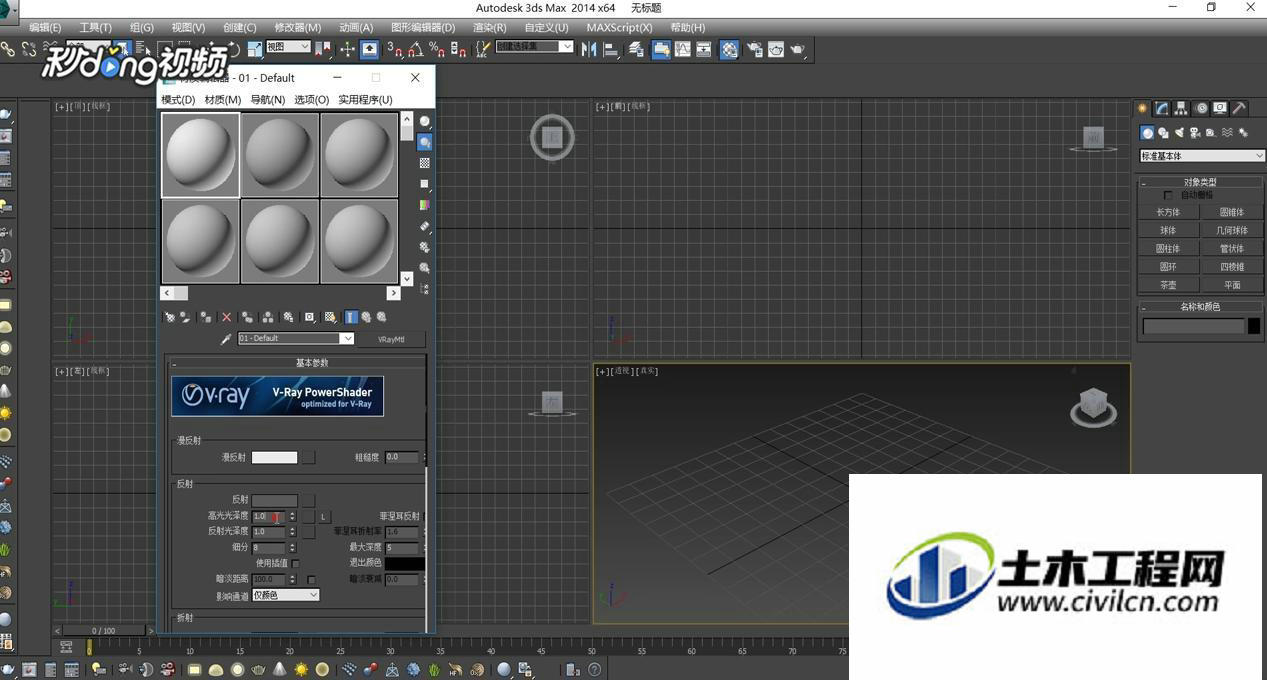Click the VRayMtl material type button
This screenshot has height=680, width=1267.
coord(392,339)
